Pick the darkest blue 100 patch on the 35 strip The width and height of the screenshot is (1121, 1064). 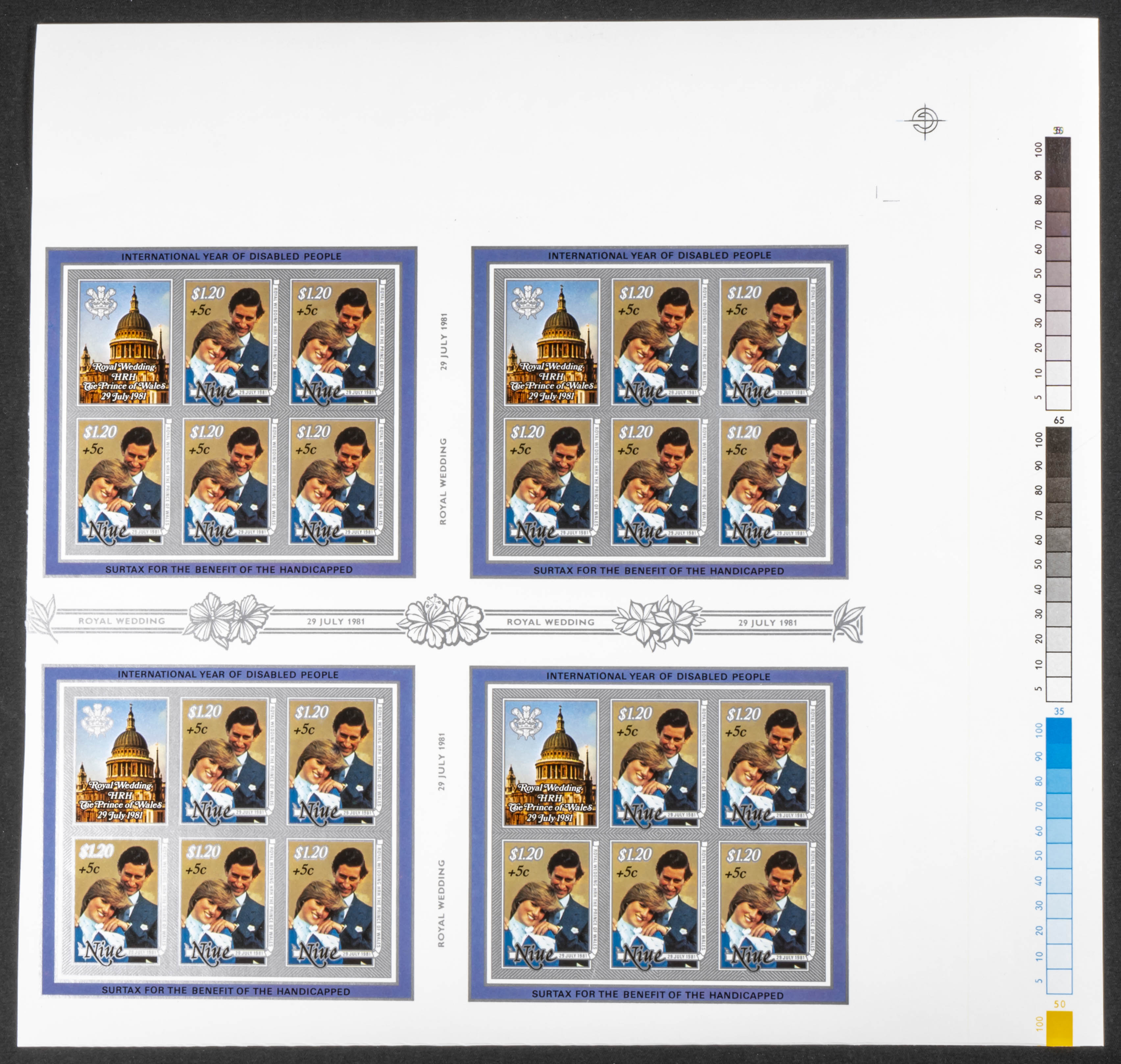[1058, 731]
